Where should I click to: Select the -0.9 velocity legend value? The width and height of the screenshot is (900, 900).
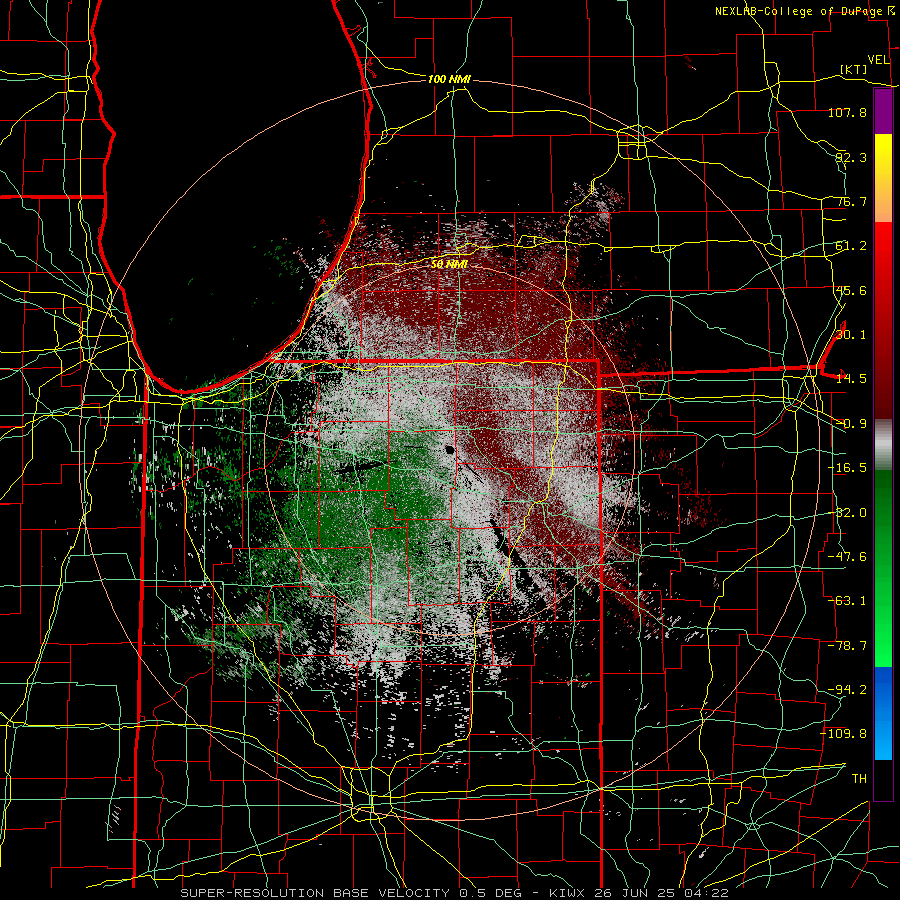851,424
